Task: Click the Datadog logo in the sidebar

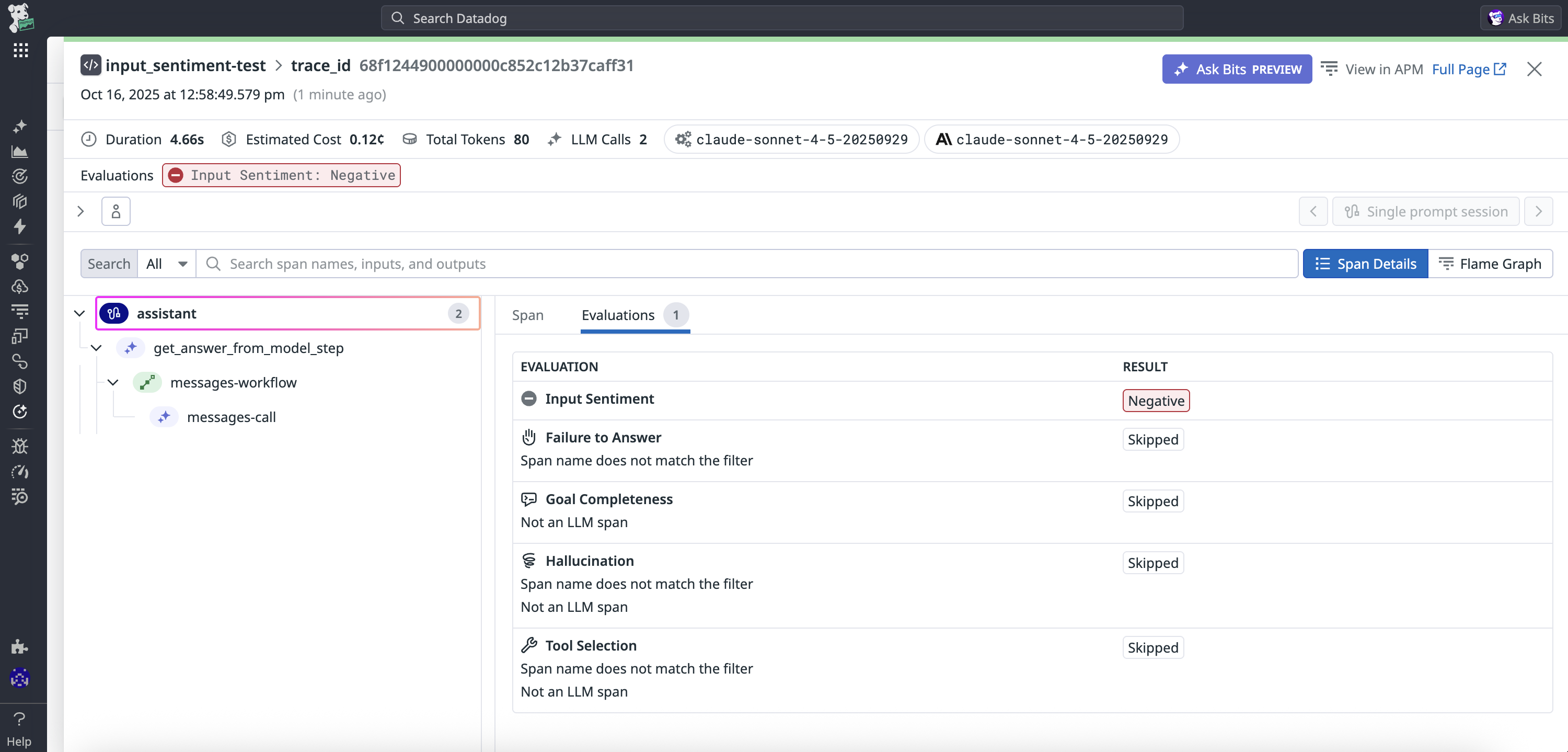Action: click(x=20, y=16)
